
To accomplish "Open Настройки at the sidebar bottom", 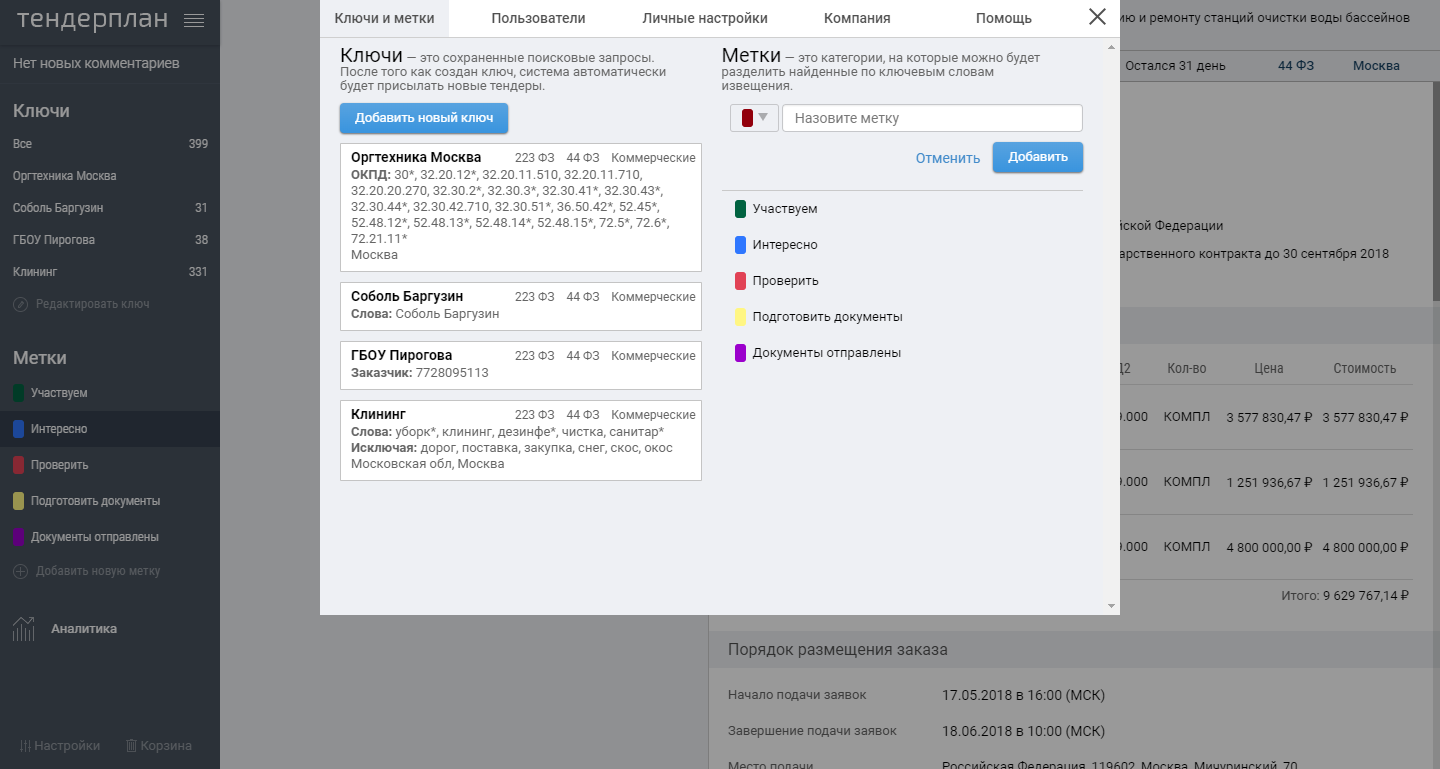I will 60,745.
